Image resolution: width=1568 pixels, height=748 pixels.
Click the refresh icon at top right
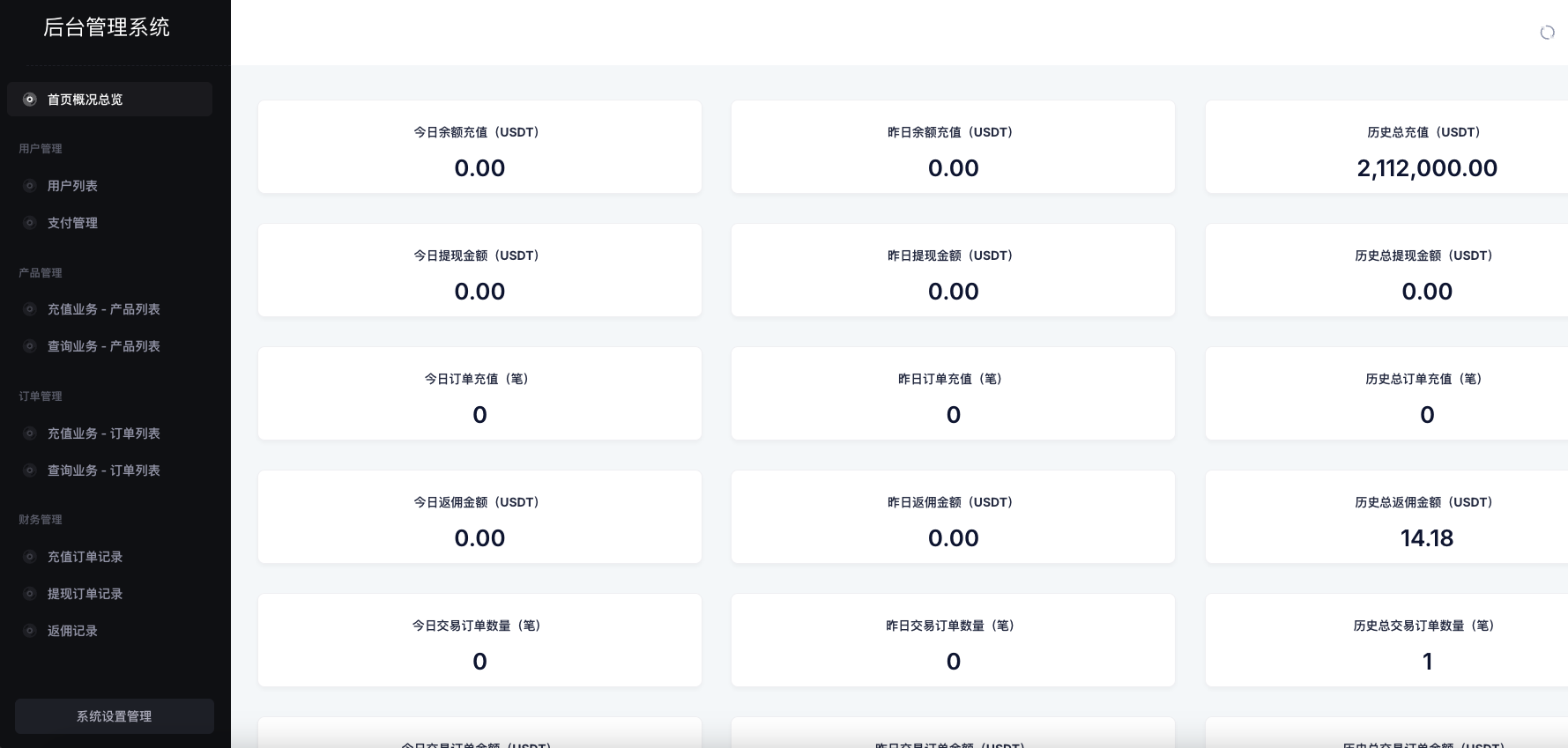pos(1547,33)
